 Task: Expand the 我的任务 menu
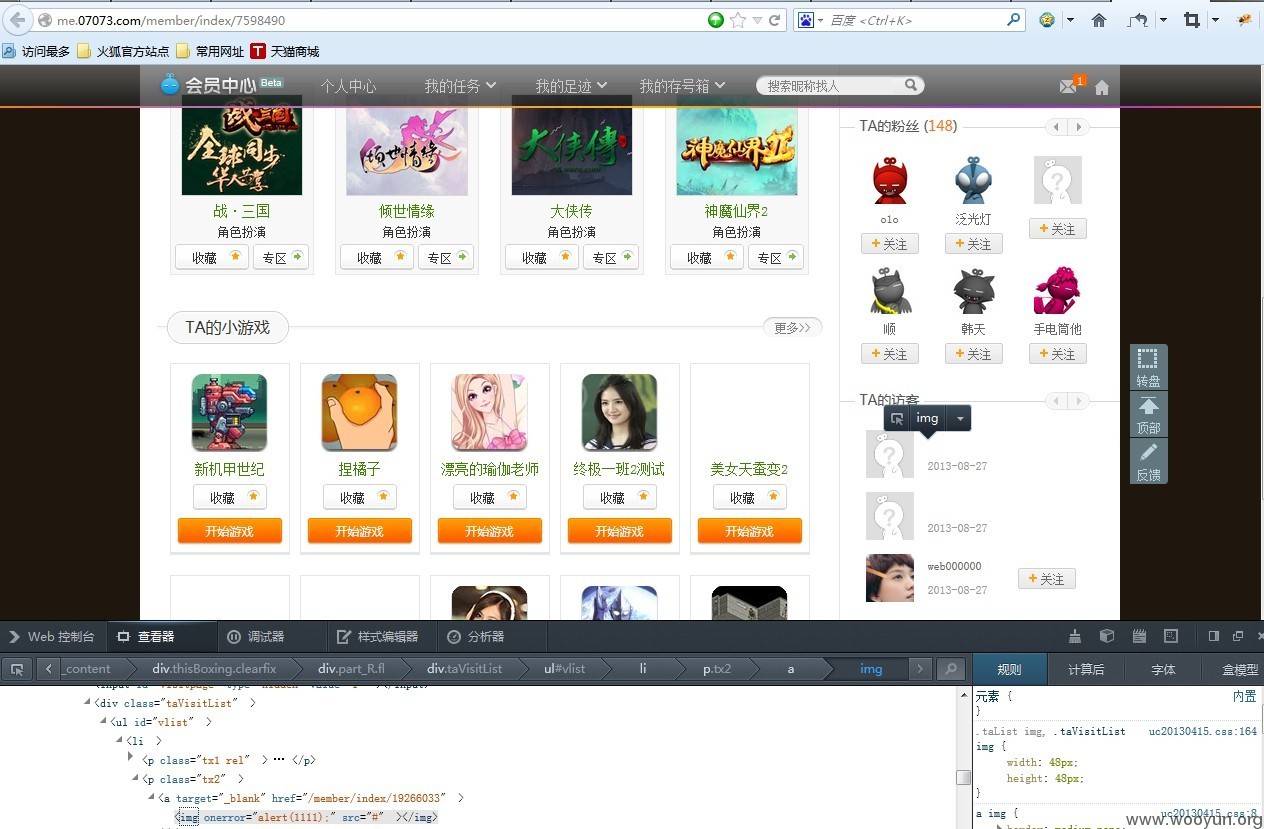[x=460, y=86]
